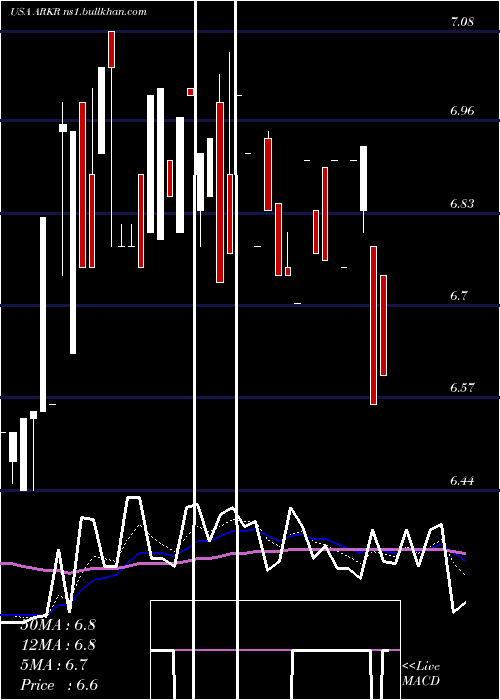
Task: Select the 6.83 price axis label
Action: click(462, 204)
